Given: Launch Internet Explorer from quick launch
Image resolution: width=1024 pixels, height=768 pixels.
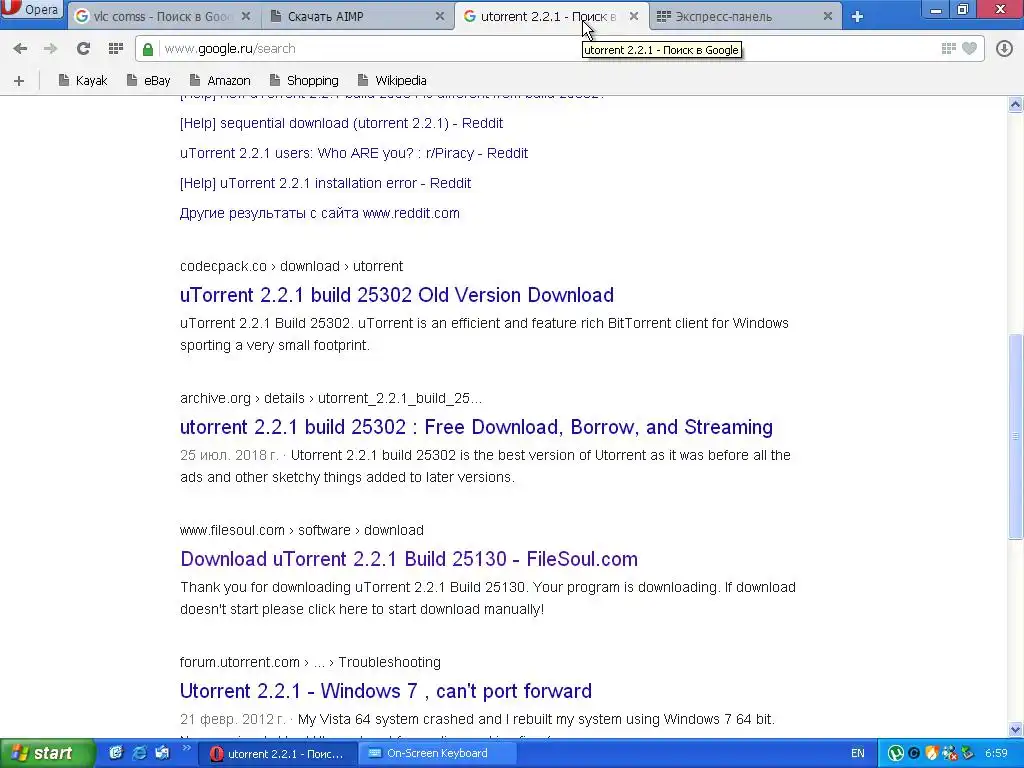Looking at the screenshot, I should click(139, 753).
